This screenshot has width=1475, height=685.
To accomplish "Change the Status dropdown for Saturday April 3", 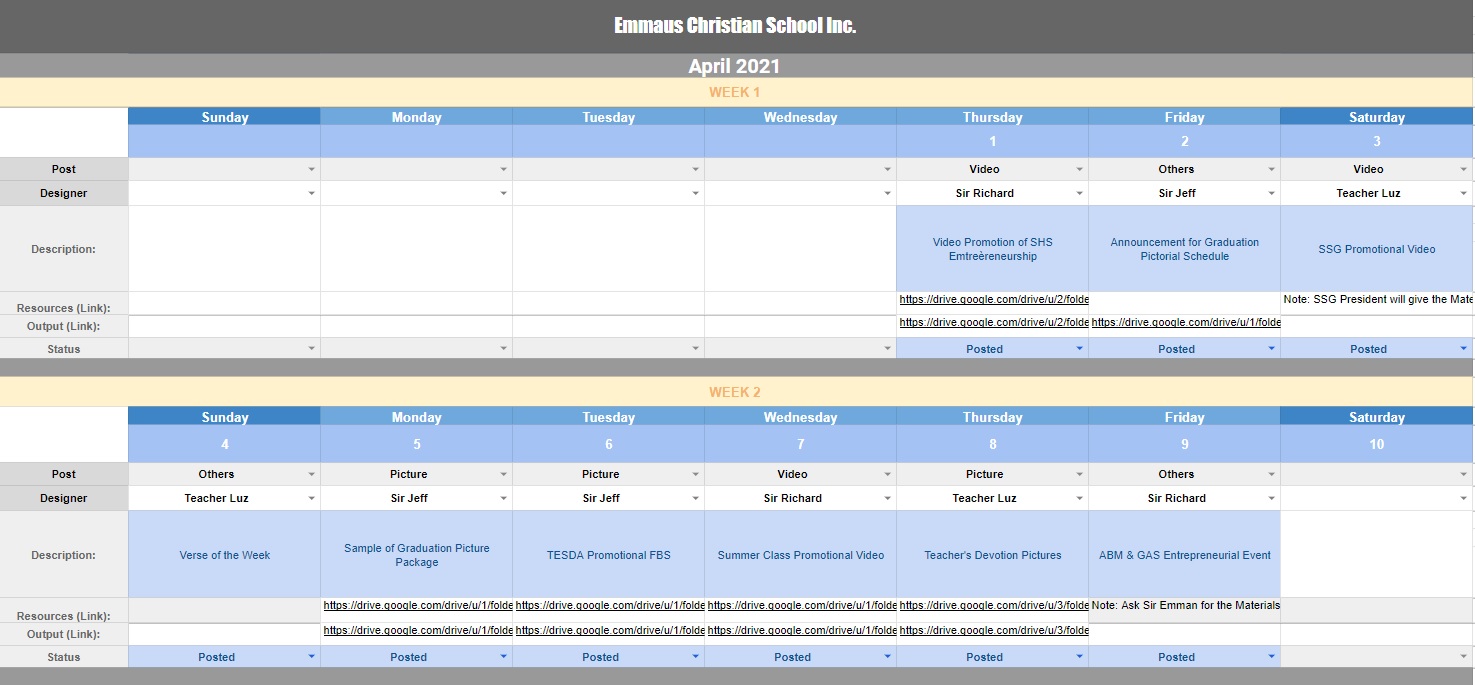I will (1463, 349).
